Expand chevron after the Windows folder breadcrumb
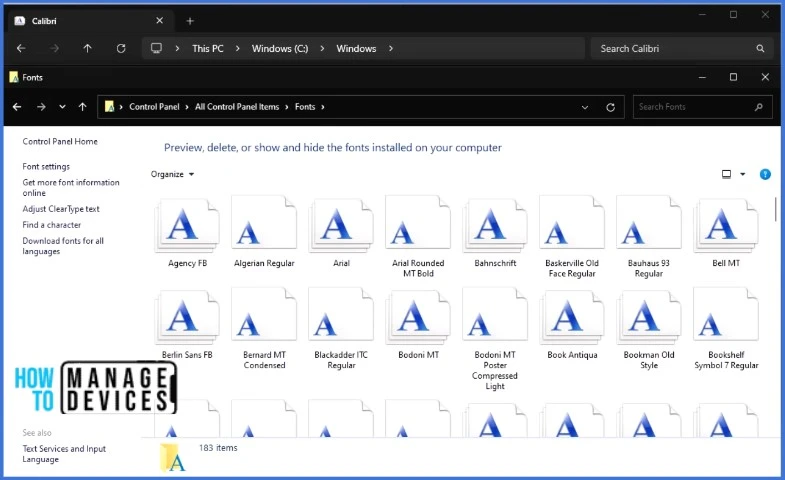 (390, 49)
